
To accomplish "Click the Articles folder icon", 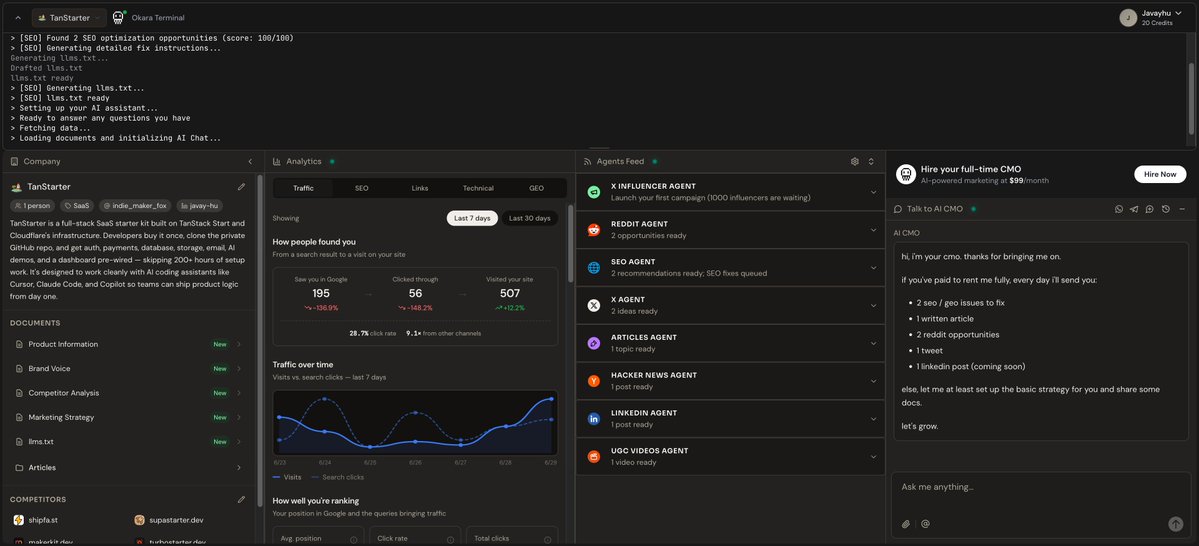I will click(19, 467).
